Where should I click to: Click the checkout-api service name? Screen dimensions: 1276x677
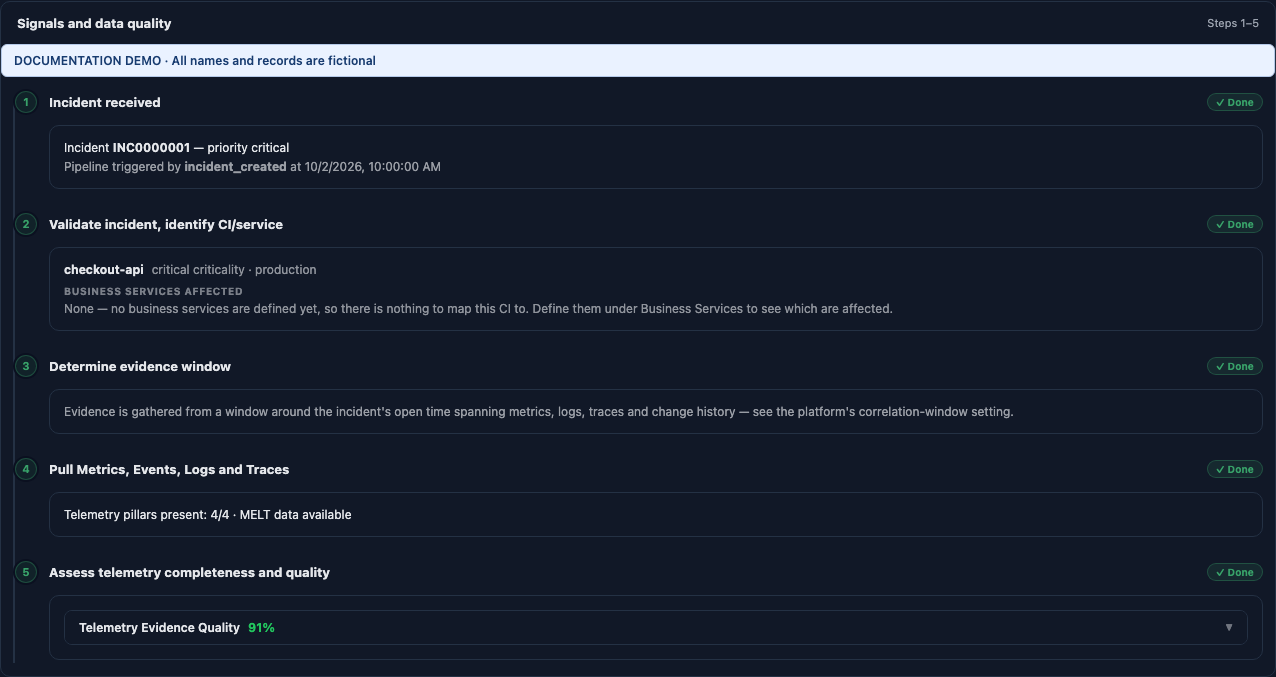click(x=104, y=270)
